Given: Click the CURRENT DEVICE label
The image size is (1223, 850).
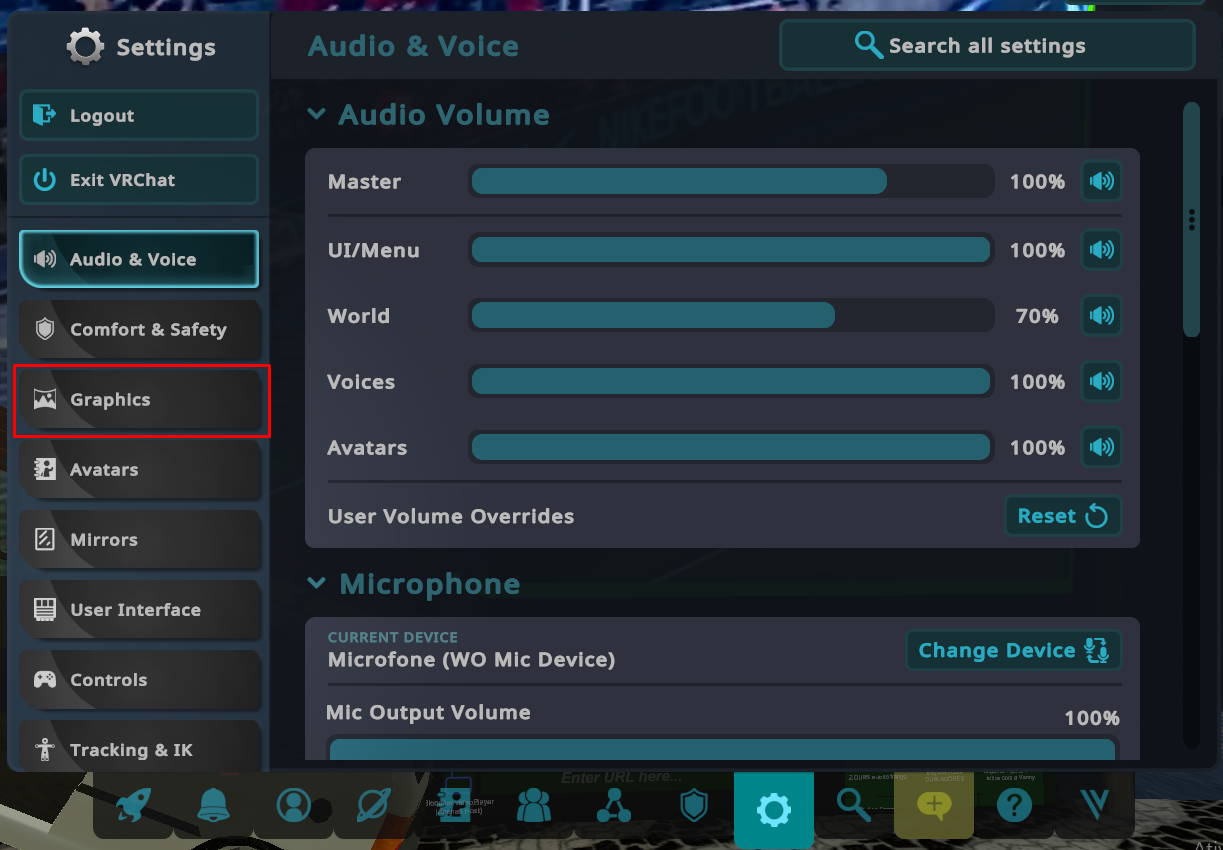Looking at the screenshot, I should pos(393,637).
